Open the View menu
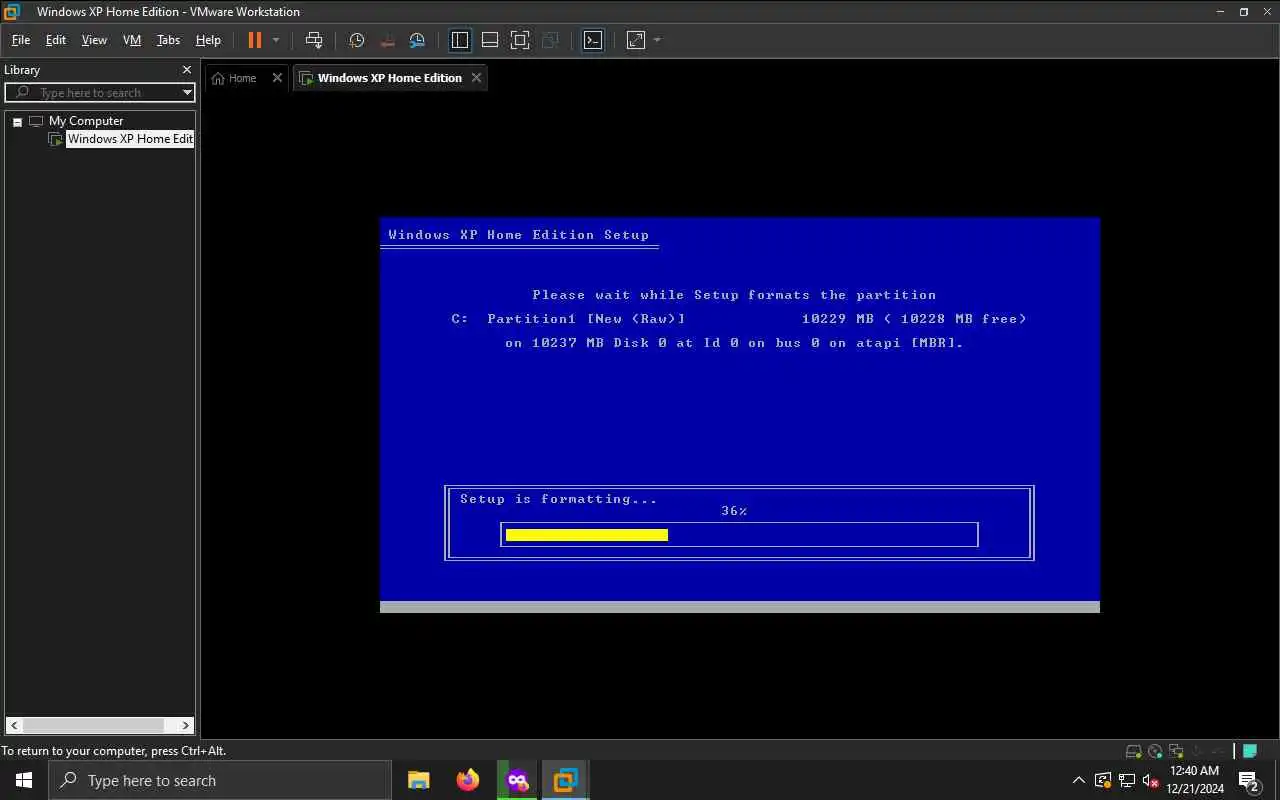 94,40
